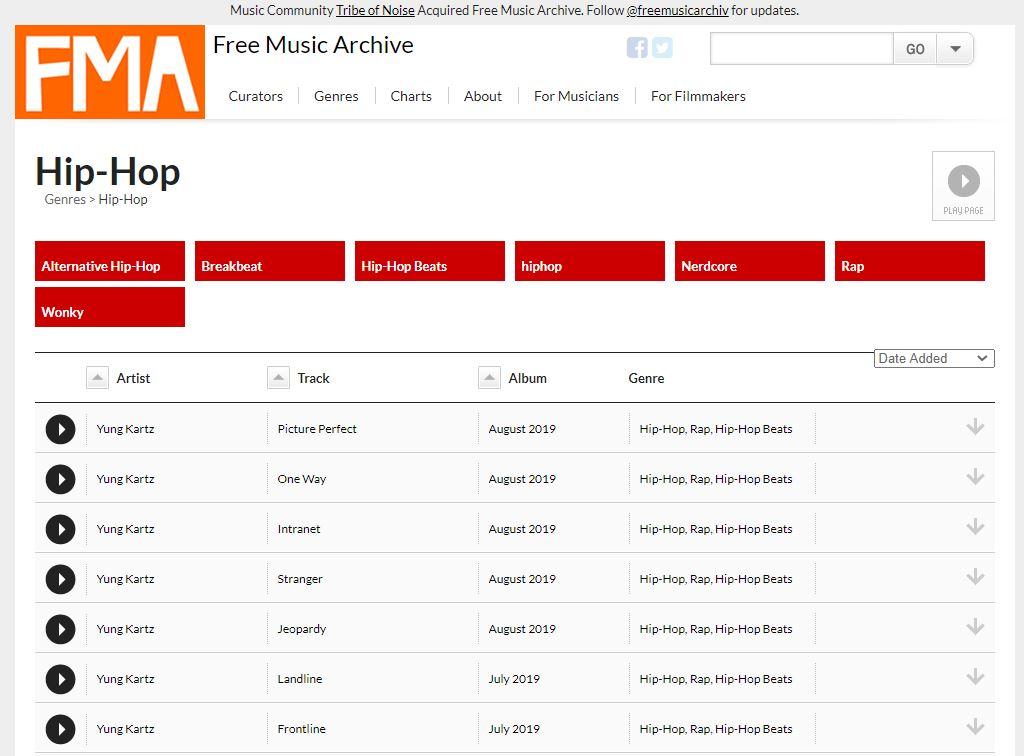Select the Alternative Hip-Hop subgenre
The height and width of the screenshot is (756, 1024).
coord(110,261)
